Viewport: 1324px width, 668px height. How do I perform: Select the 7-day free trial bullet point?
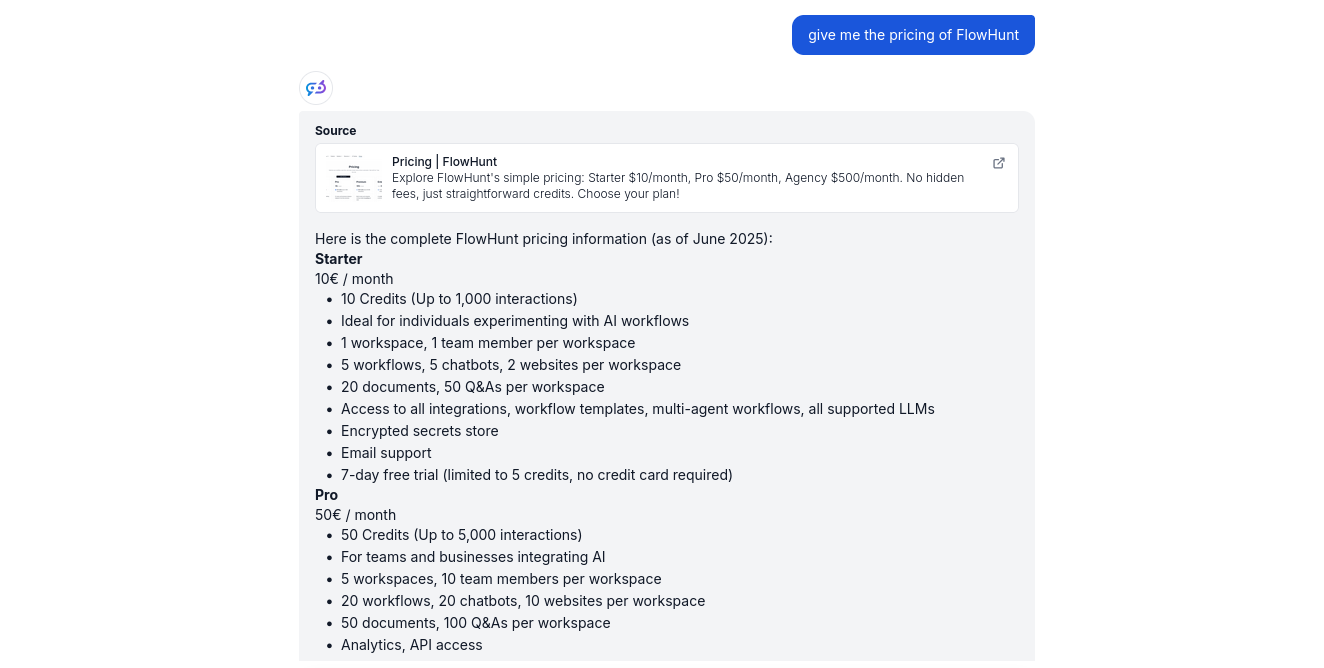click(537, 474)
